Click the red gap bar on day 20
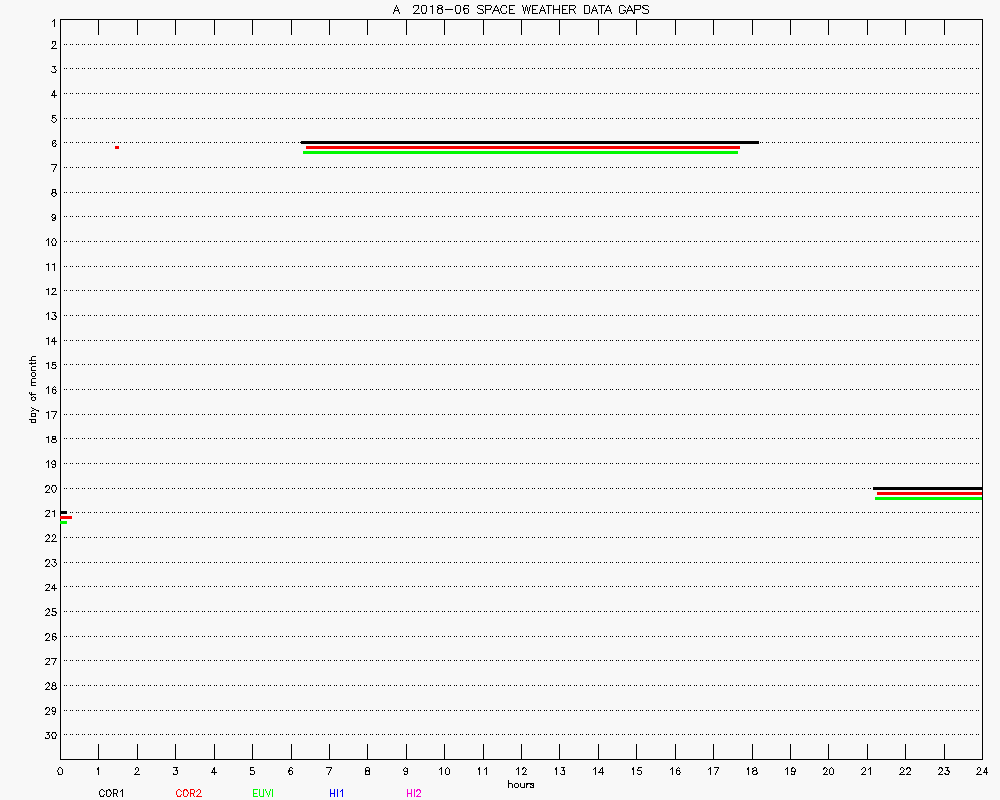Viewport: 1000px width, 800px height. click(x=929, y=493)
